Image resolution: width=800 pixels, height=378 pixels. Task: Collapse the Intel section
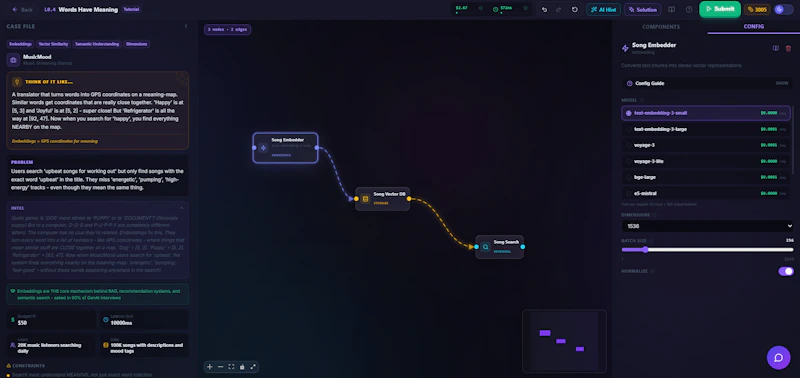(182, 208)
